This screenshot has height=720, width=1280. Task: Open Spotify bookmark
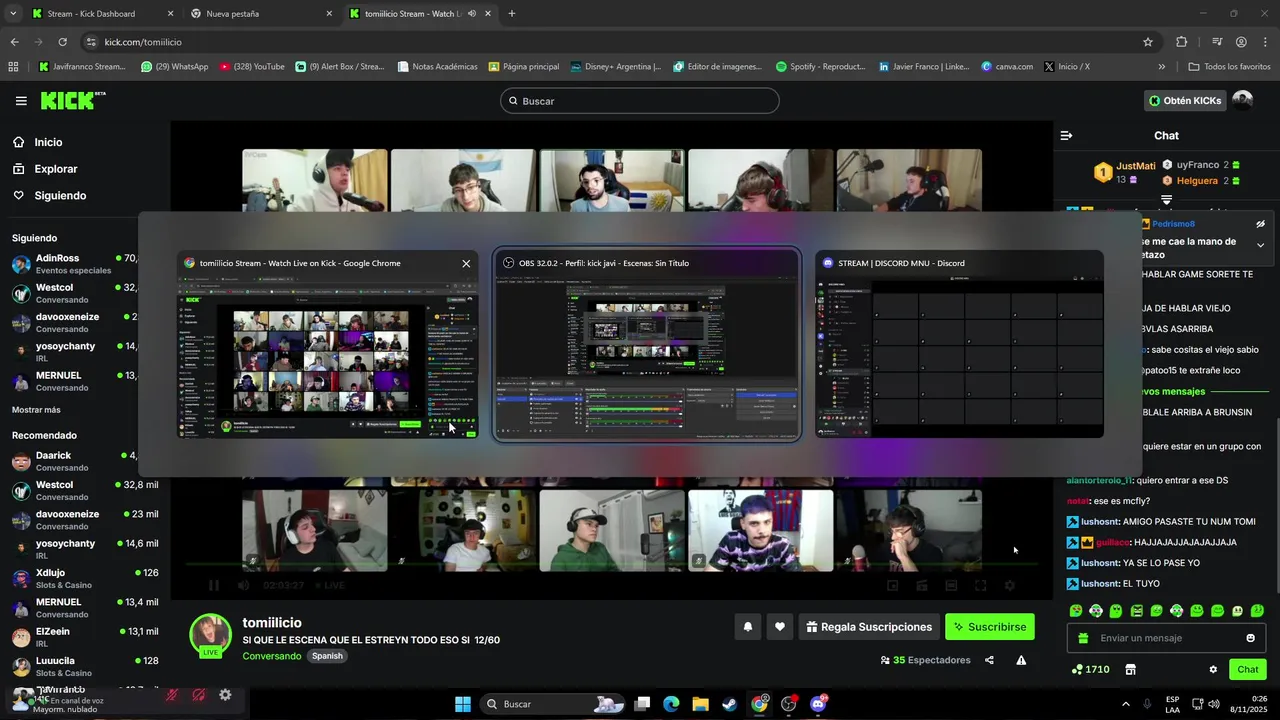(x=820, y=67)
